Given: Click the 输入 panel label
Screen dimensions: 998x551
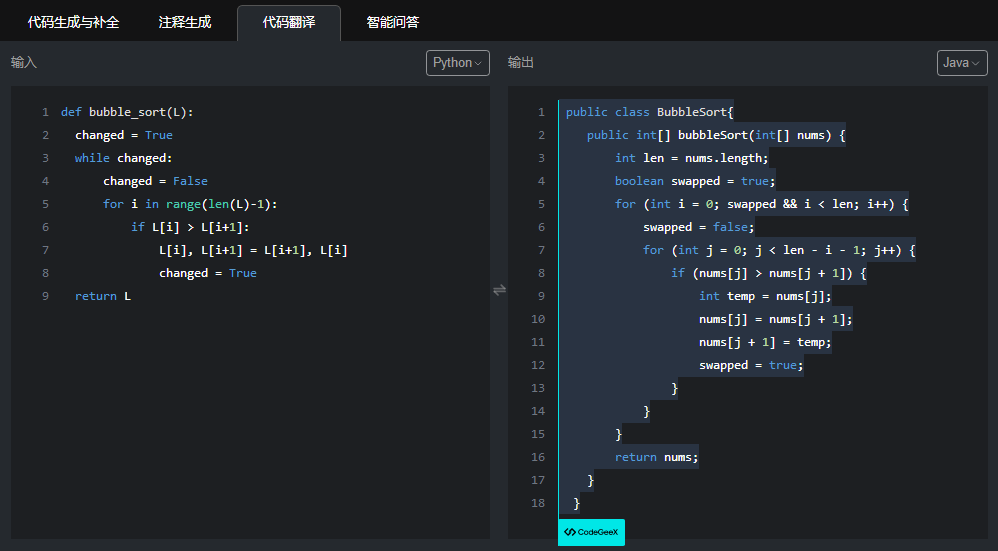Looking at the screenshot, I should coord(24,63).
